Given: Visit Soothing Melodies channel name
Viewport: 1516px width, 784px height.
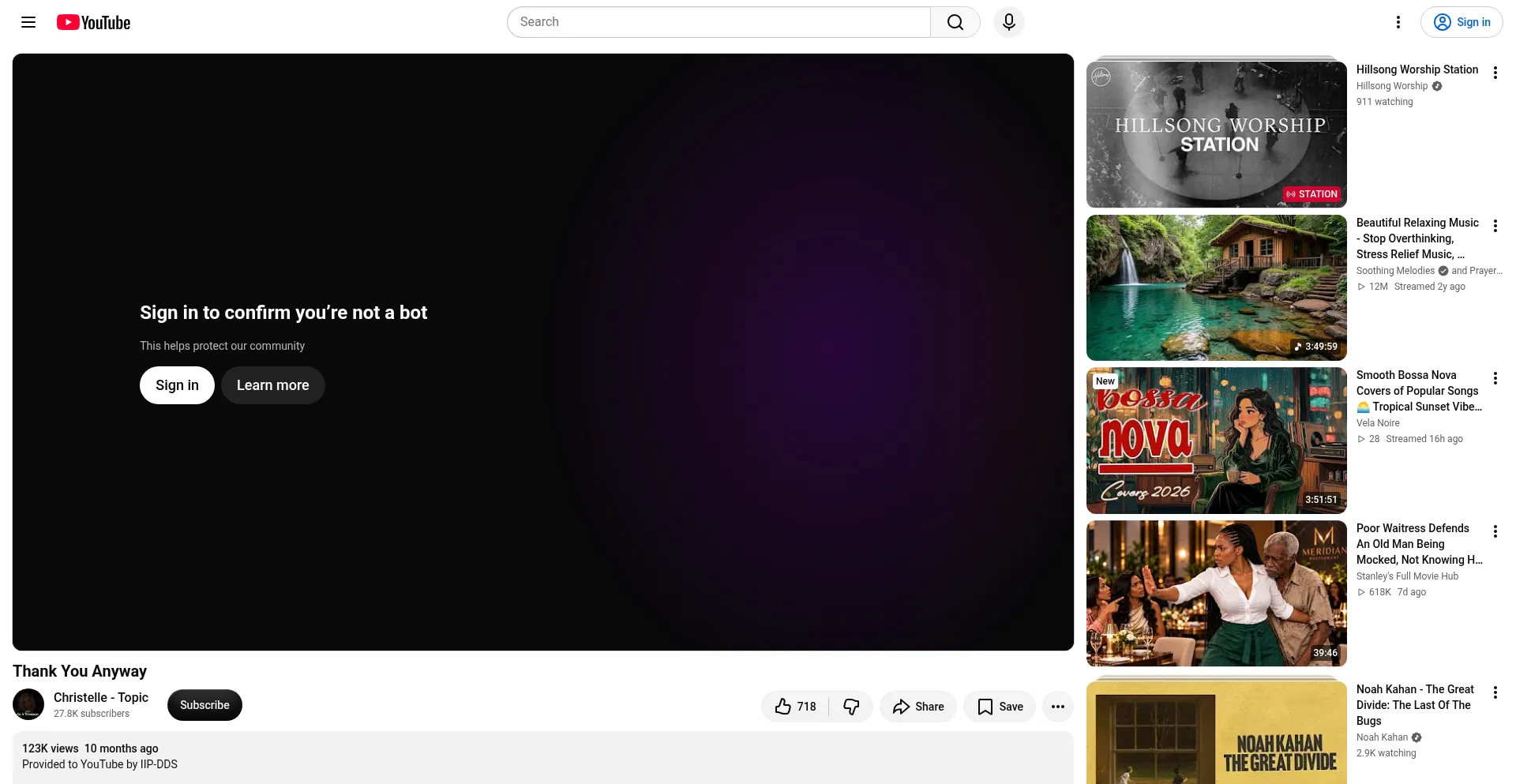Looking at the screenshot, I should [1395, 271].
